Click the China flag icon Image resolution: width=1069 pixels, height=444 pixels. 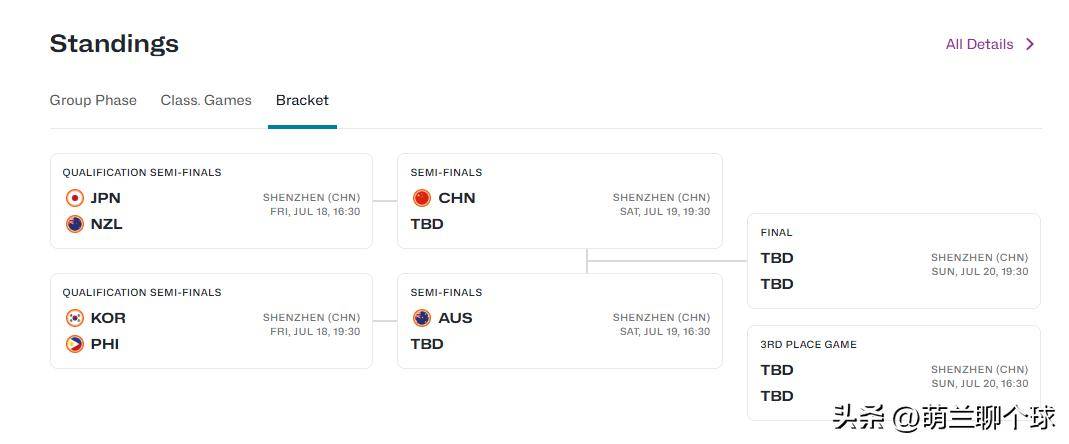422,198
